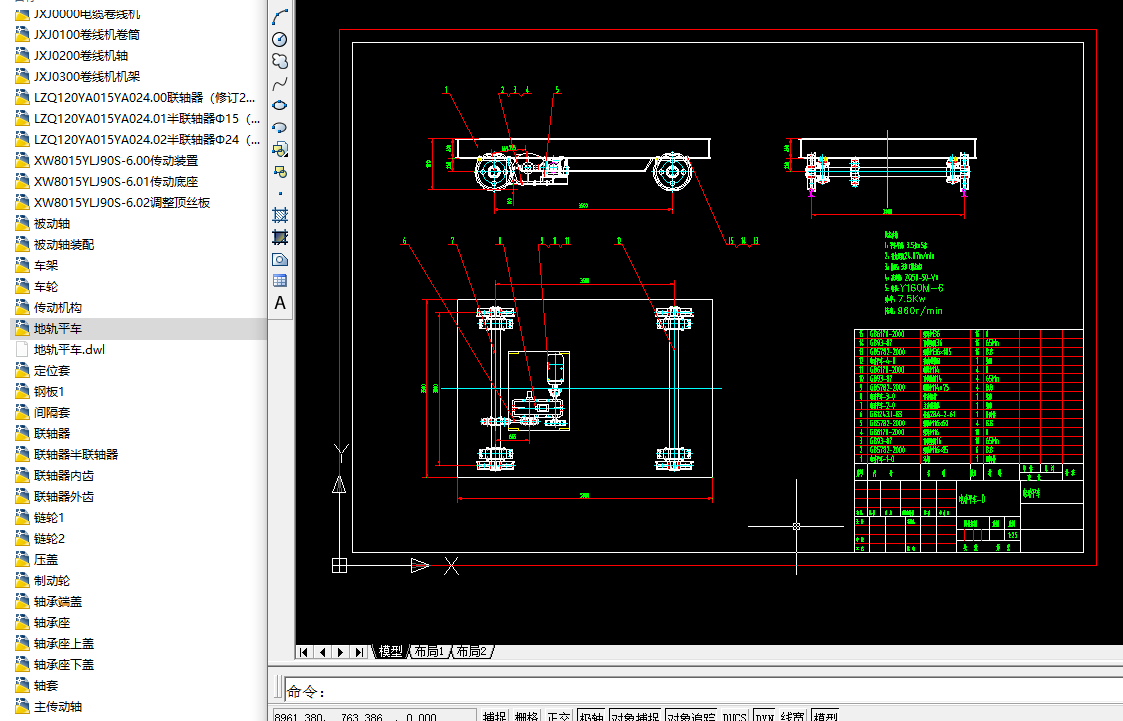The height and width of the screenshot is (721, 1123).
Task: Toggle 捕捉 snap mode in status bar
Action: [x=495, y=716]
